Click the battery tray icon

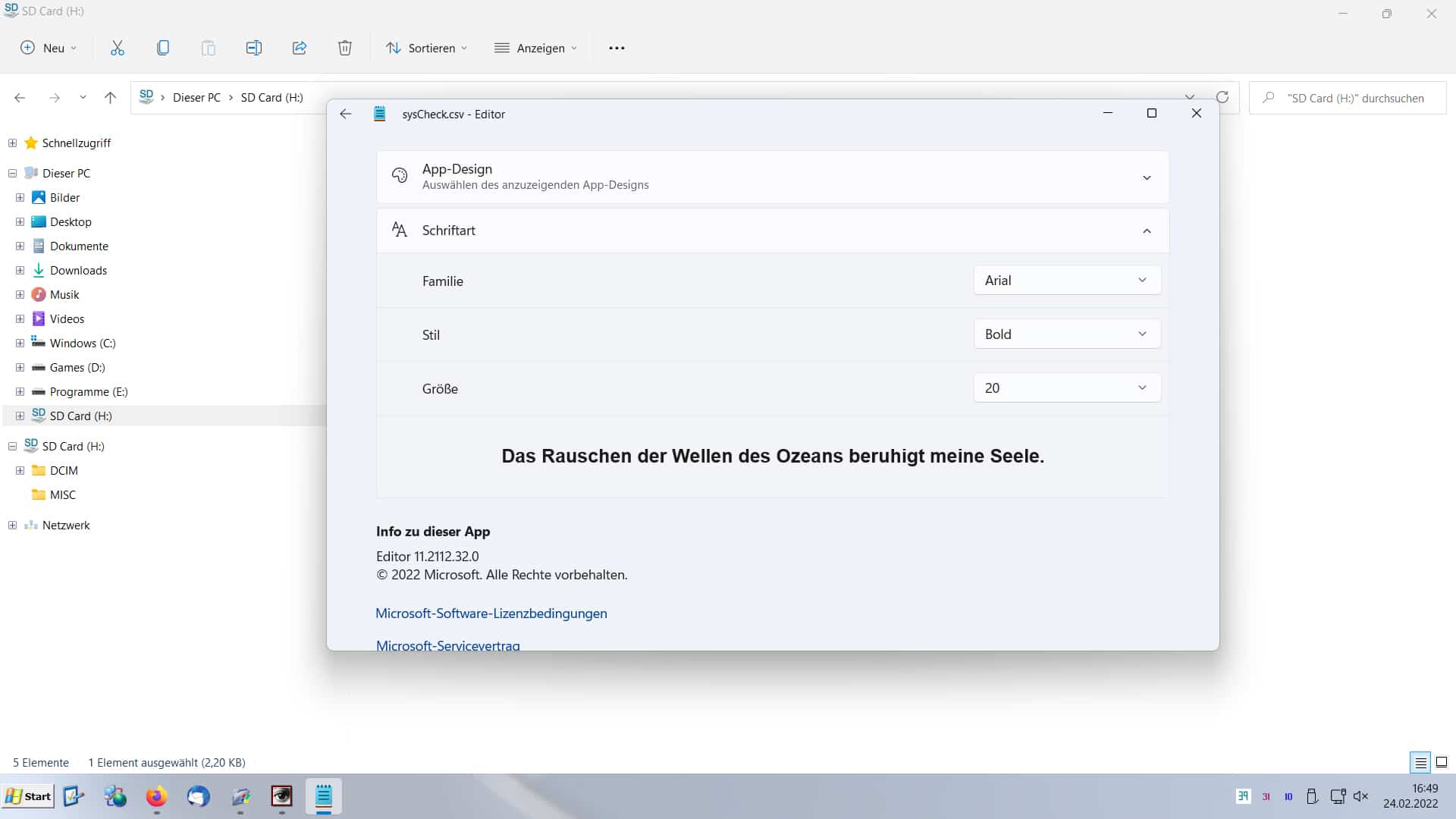(x=1312, y=796)
